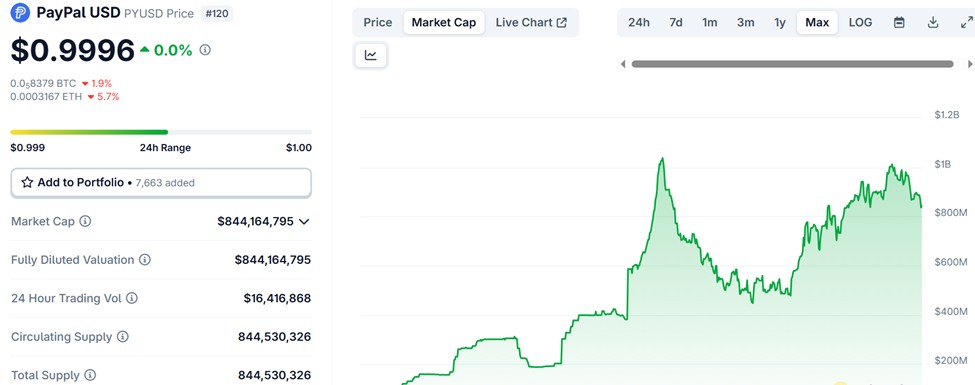Viewport: 975px width, 385px height.
Task: Switch to the Price tab
Action: [377, 22]
